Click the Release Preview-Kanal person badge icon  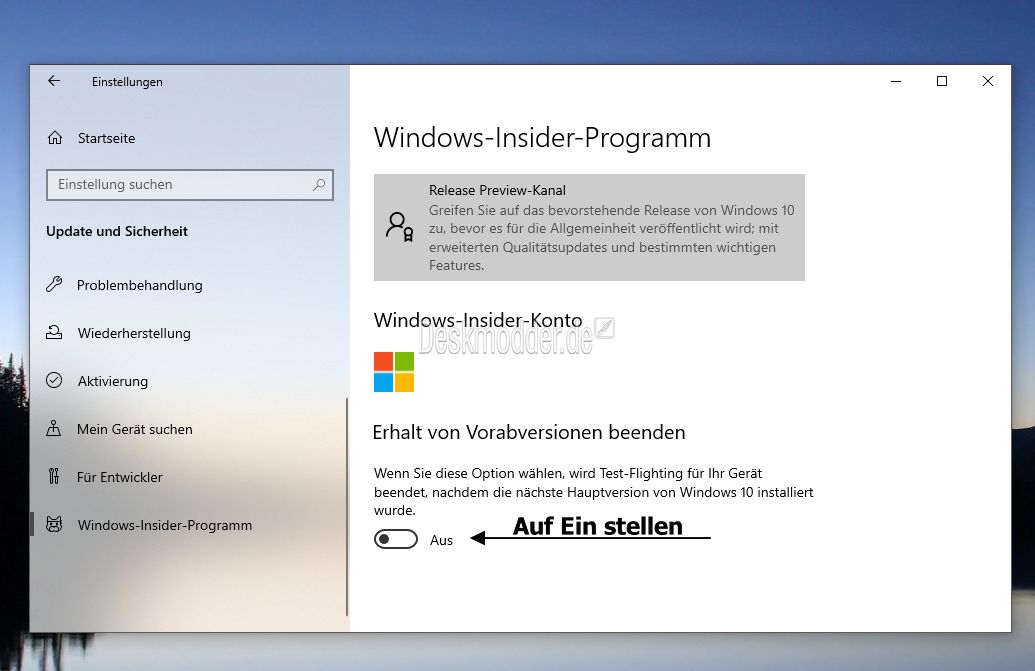pyautogui.click(x=399, y=227)
